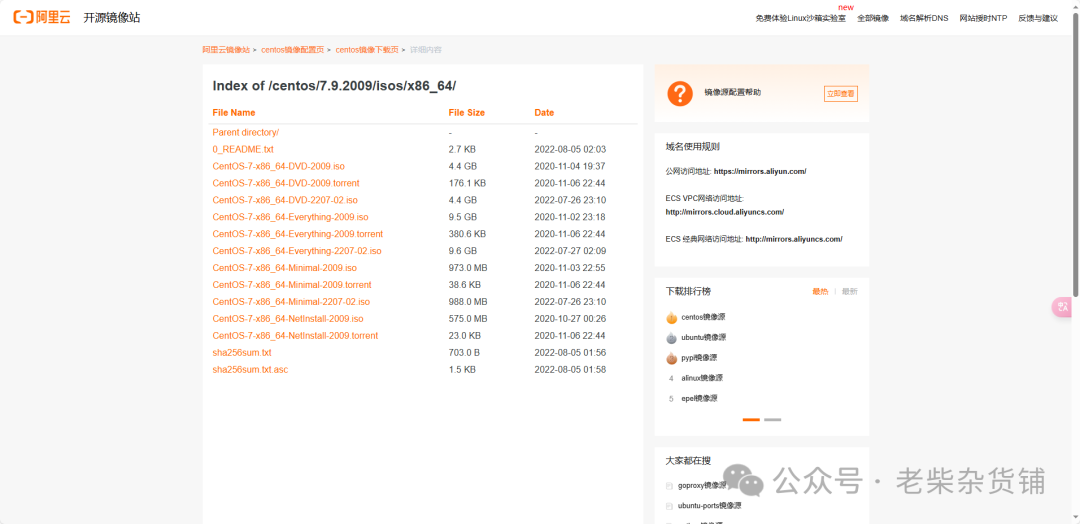Click 开源镜像站 site title

pyautogui.click(x=112, y=18)
